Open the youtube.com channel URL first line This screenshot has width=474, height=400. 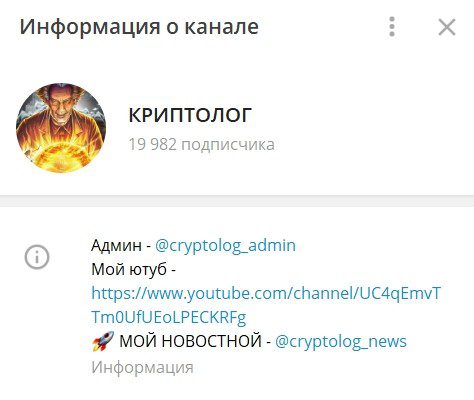coord(266,294)
